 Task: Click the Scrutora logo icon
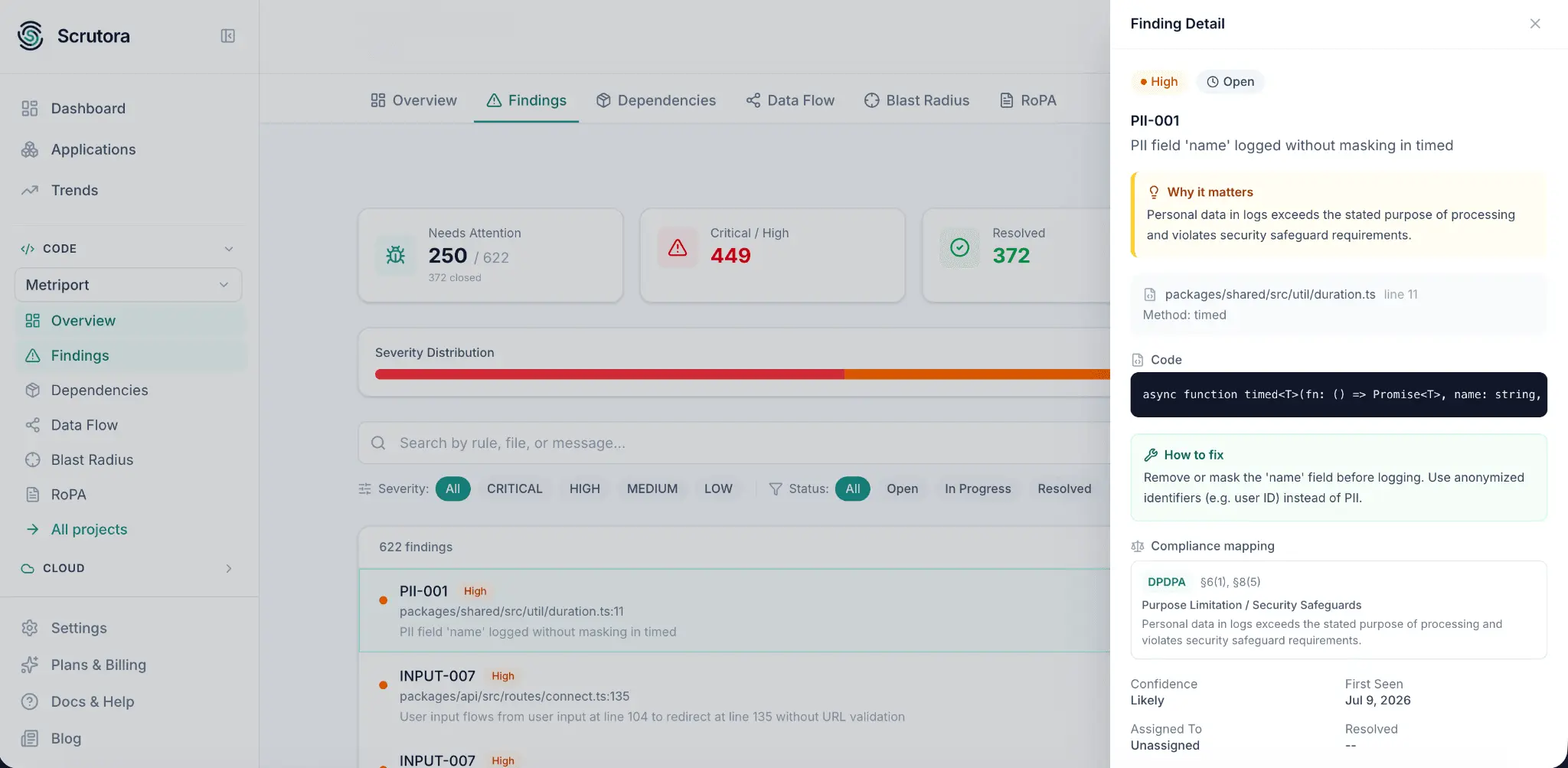(x=31, y=35)
